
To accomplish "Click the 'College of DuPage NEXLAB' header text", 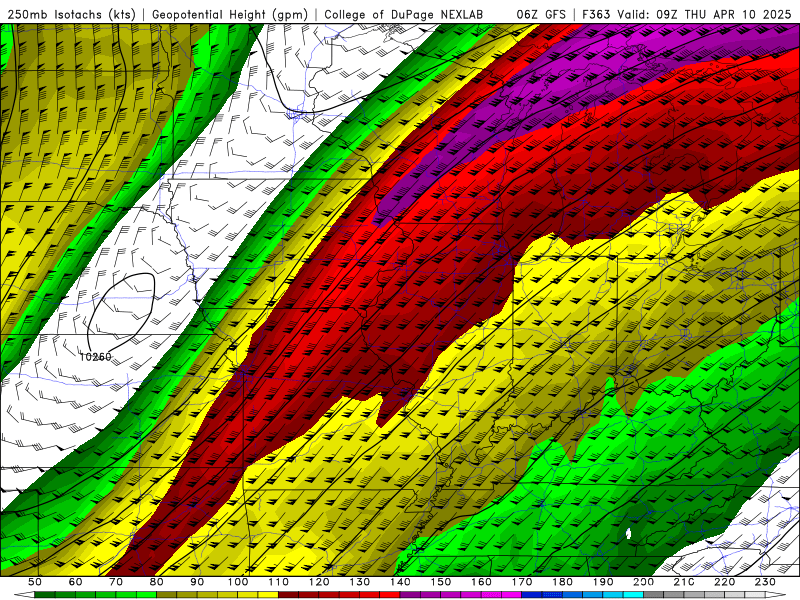I will pos(403,14).
